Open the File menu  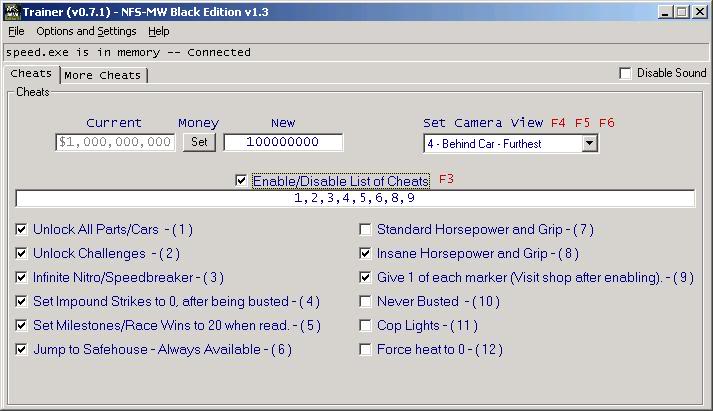click(x=16, y=31)
